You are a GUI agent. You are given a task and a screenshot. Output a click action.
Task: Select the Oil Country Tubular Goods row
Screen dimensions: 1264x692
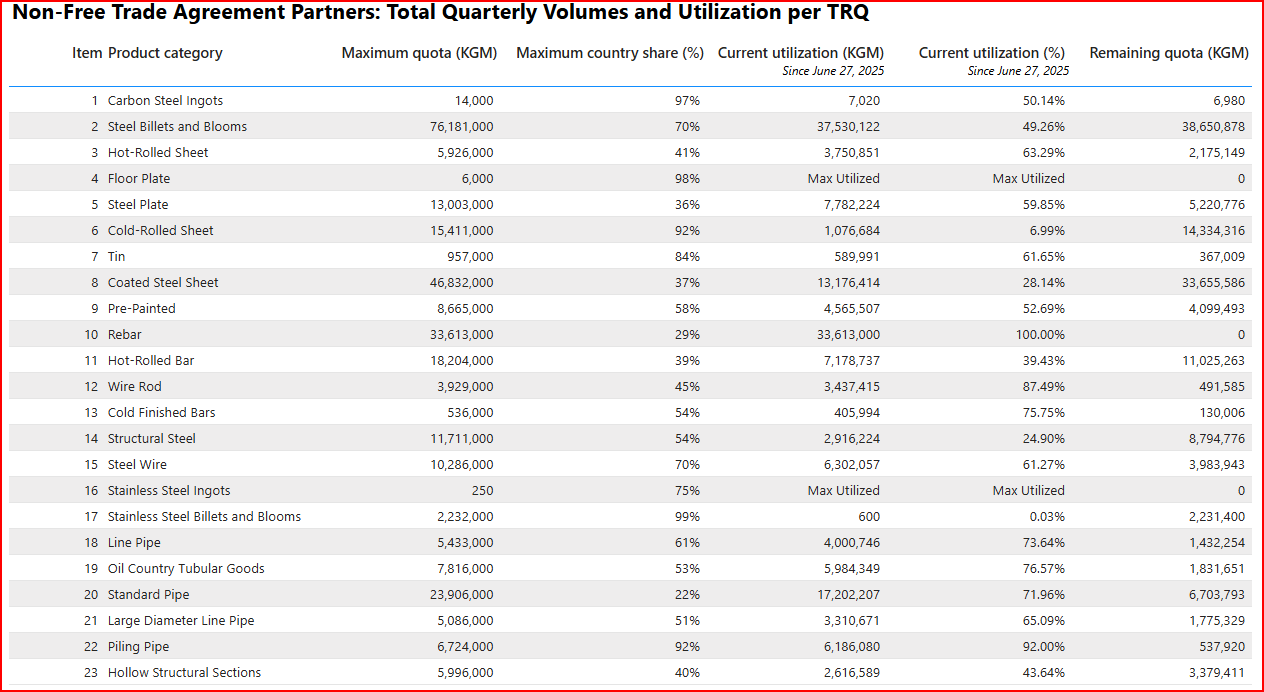(185, 568)
